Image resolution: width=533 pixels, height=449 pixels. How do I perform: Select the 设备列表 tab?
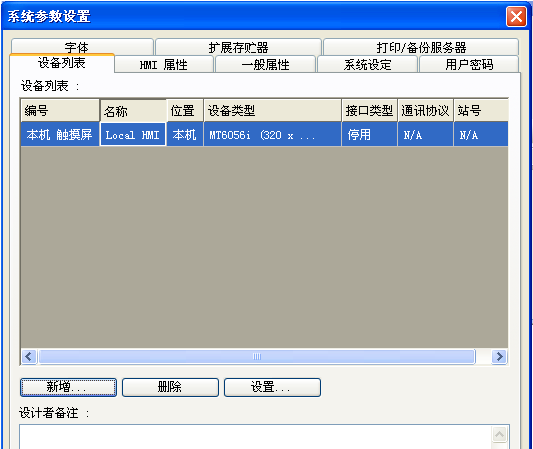[x=62, y=63]
